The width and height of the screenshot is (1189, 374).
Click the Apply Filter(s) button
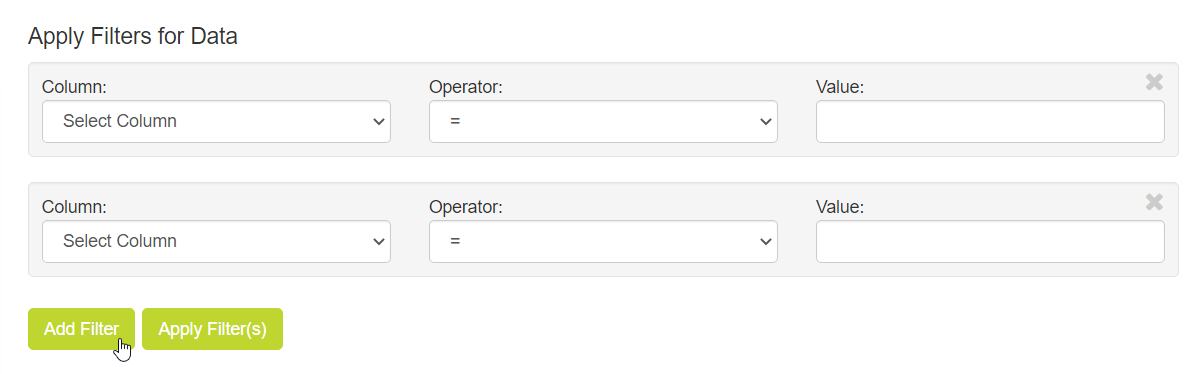coord(212,329)
